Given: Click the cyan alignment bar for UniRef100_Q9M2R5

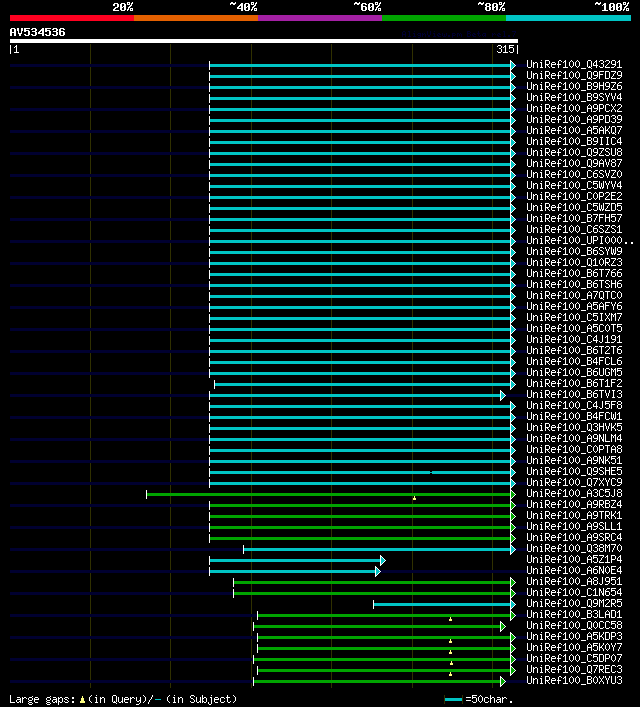Looking at the screenshot, I should click(442, 605).
